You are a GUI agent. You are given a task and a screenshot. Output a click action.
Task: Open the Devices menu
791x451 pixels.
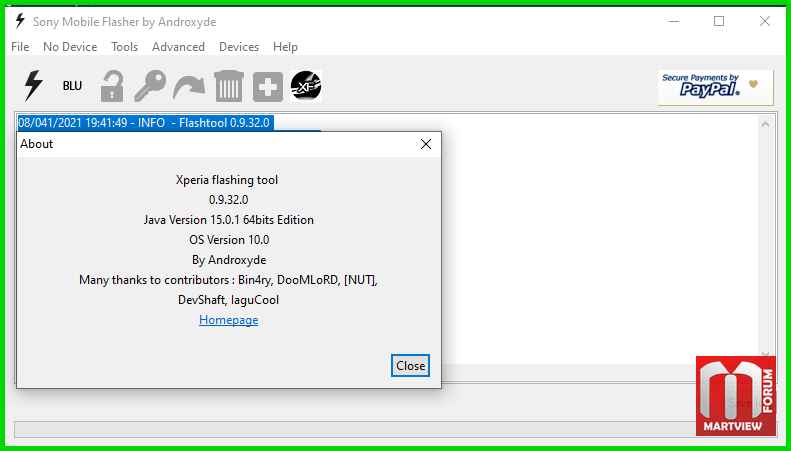pos(239,47)
